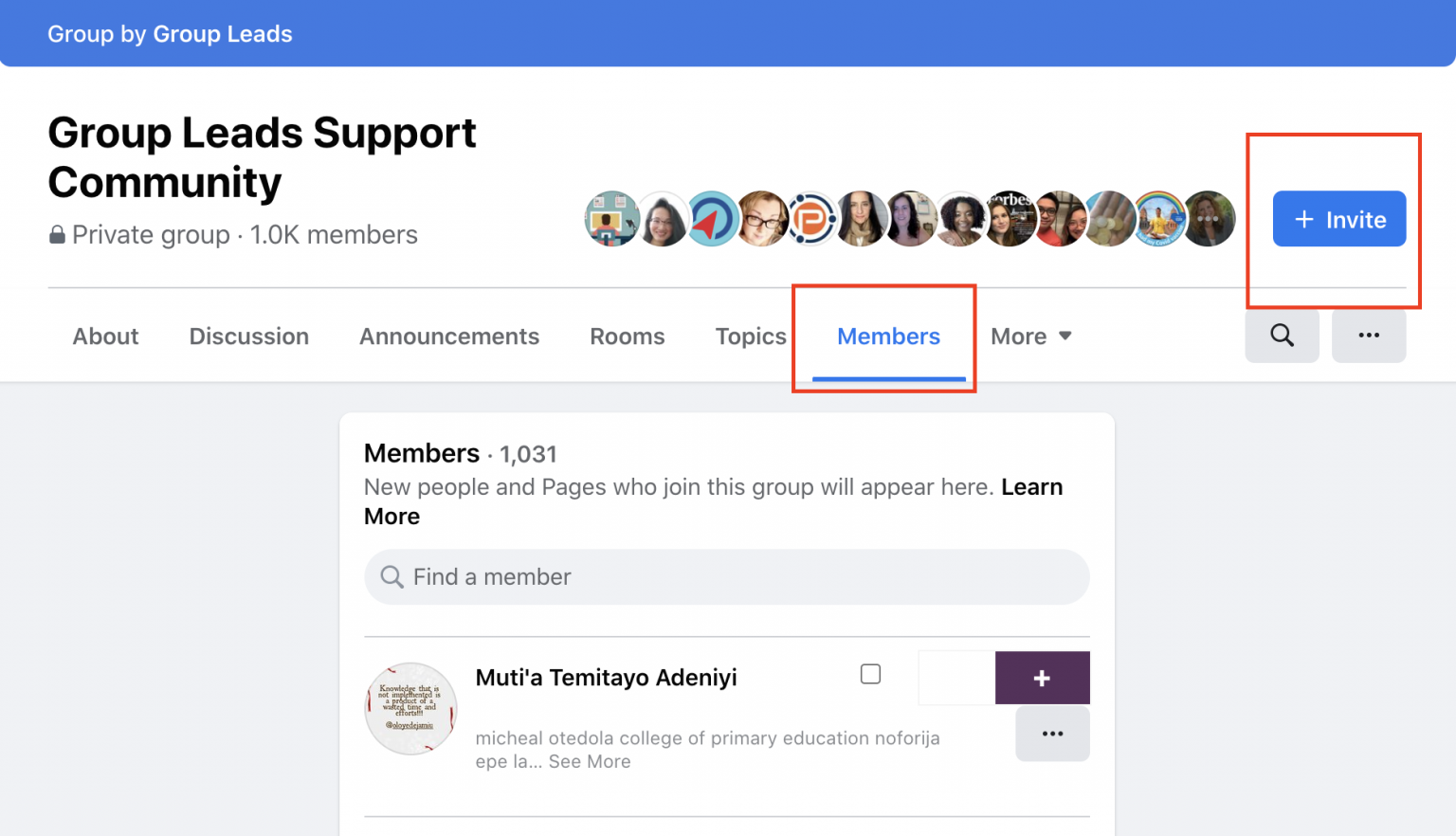
Task: Click the Find a member search field
Action: pos(726,576)
